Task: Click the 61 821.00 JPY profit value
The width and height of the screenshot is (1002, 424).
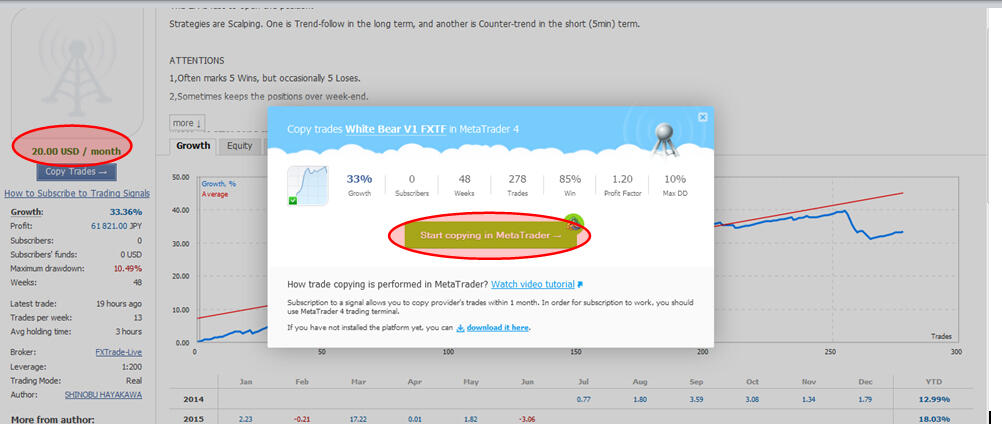Action: 116,226
